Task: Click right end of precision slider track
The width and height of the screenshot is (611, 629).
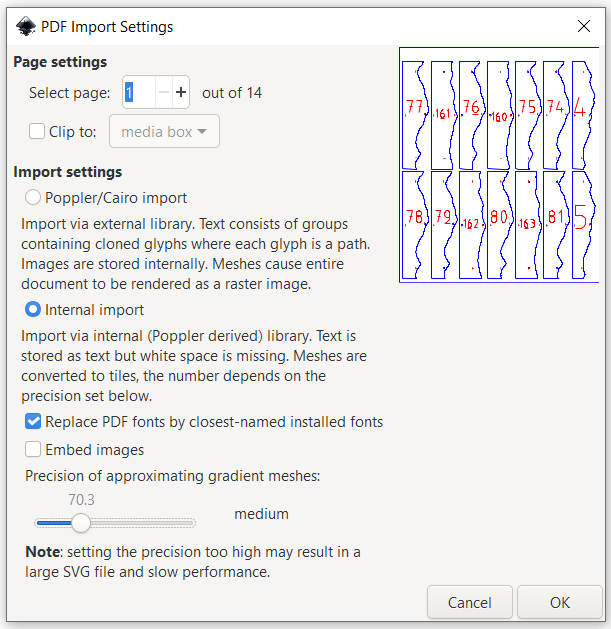Action: pos(193,522)
